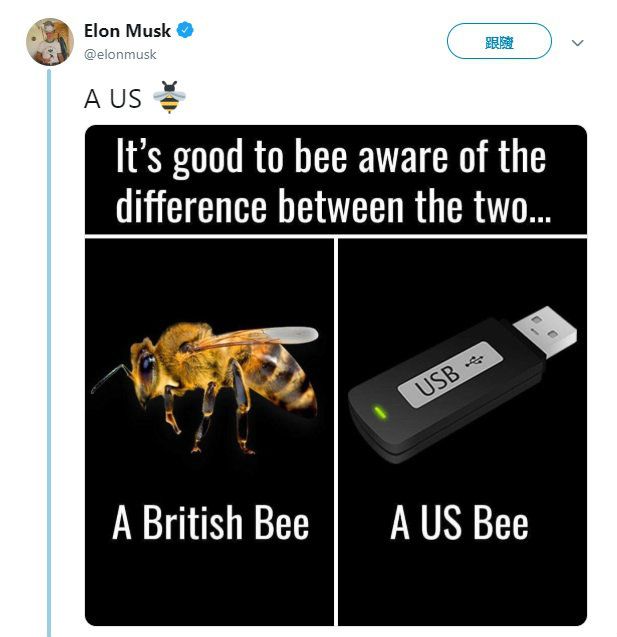The width and height of the screenshot is (617, 637).
Task: Click the "A British Bee" caption
Action: tap(210, 522)
